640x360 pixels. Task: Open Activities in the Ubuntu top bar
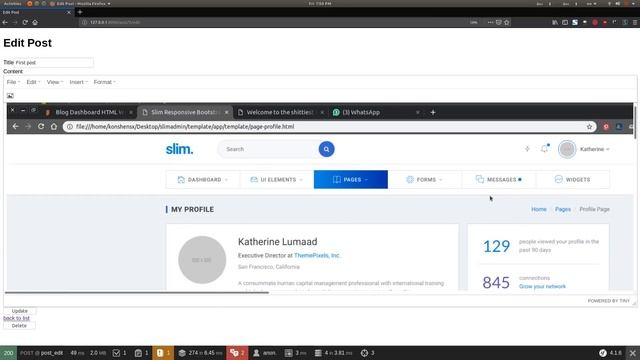click(x=12, y=4)
